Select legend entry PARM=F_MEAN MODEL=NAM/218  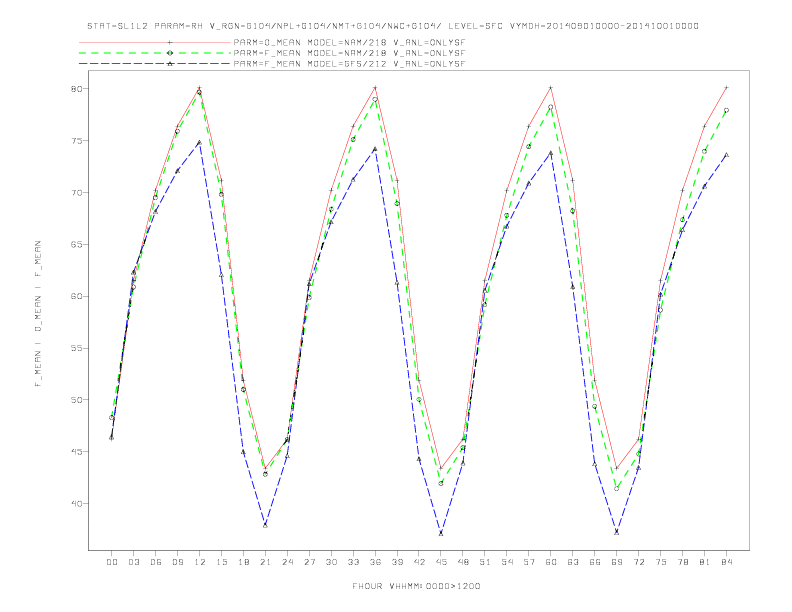click(x=349, y=53)
